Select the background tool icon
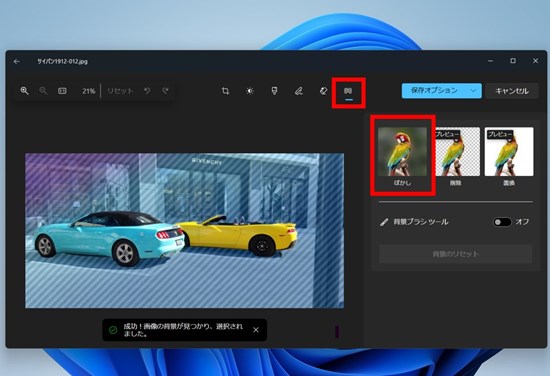The width and height of the screenshot is (550, 376). click(x=348, y=91)
